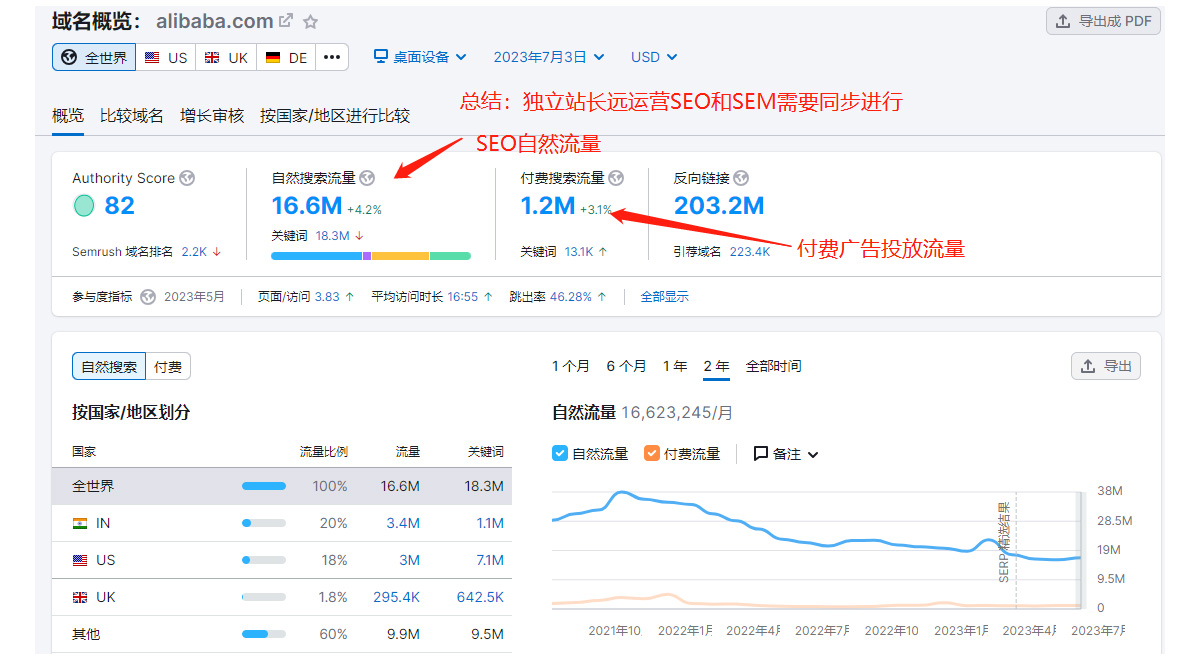
Task: Select the 其他 row in country table
Action: coord(282,634)
